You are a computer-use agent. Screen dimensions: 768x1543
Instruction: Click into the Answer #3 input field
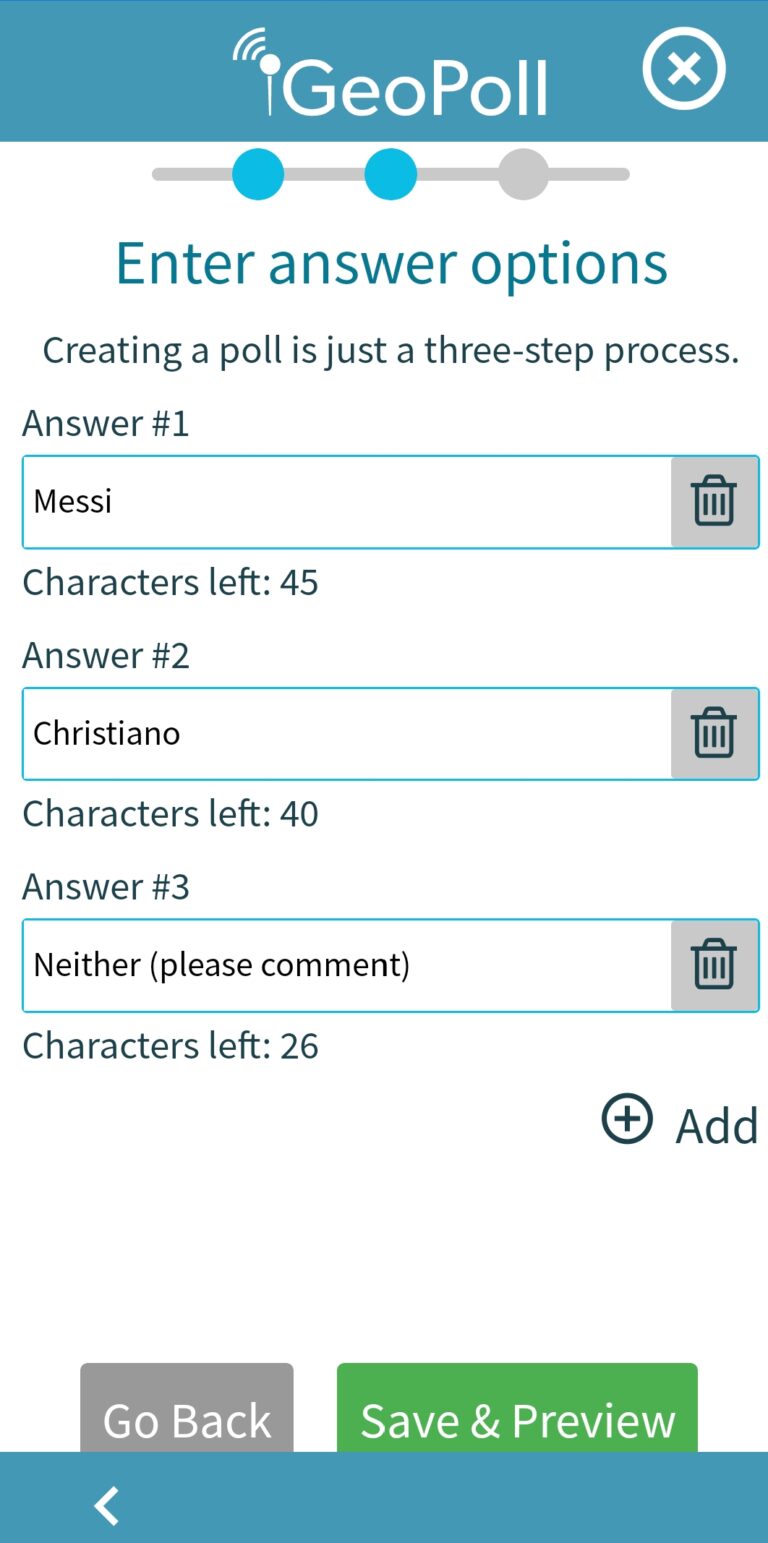346,965
